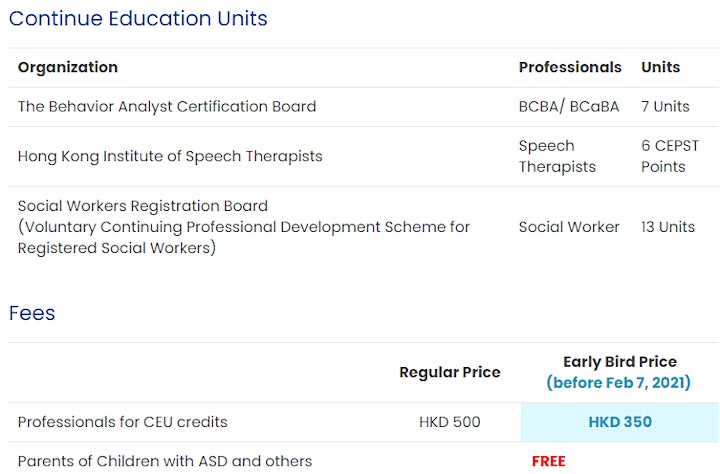Click the Continue Education Units heading
Viewport: 720px width, 474px height.
[x=138, y=18]
